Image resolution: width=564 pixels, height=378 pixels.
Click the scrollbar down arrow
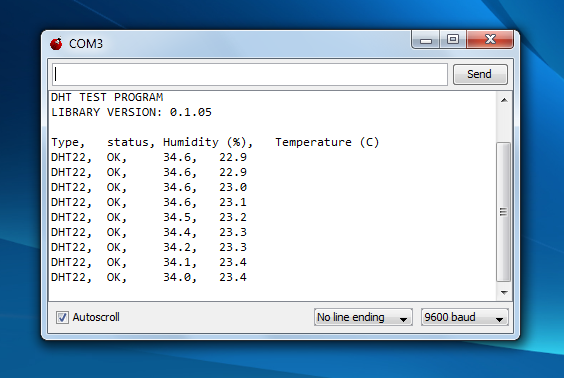[x=504, y=292]
